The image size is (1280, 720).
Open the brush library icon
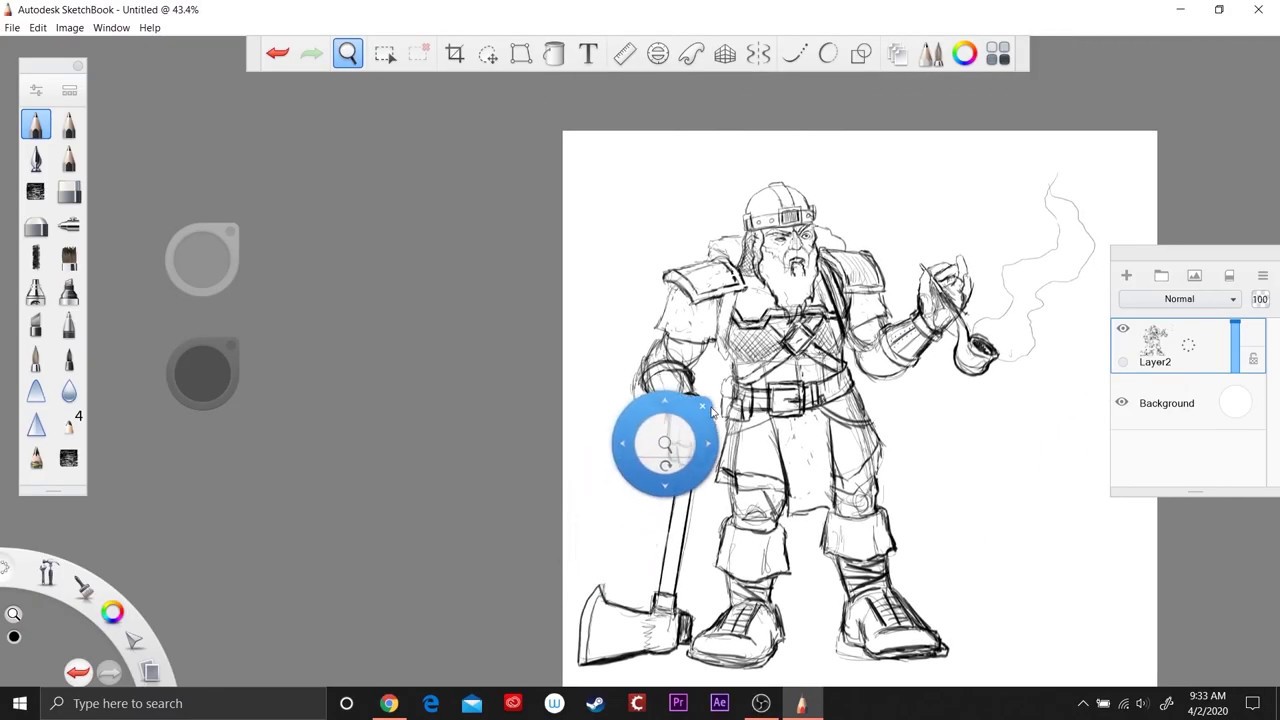click(x=69, y=90)
